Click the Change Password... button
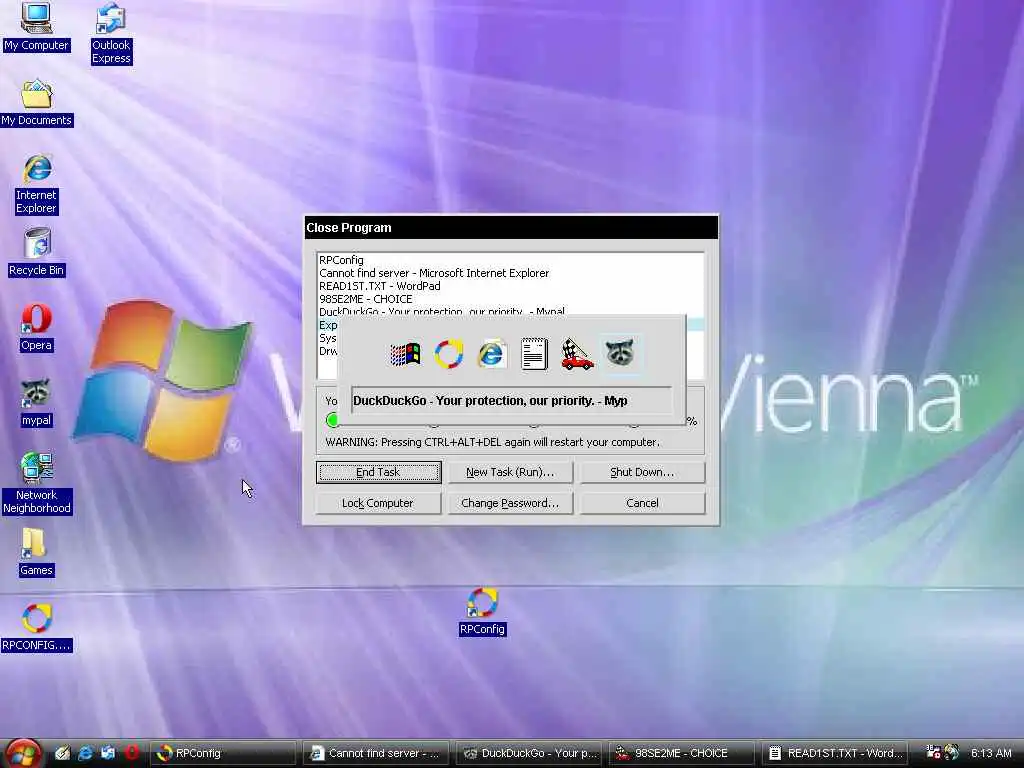The height and width of the screenshot is (768, 1024). (x=510, y=503)
